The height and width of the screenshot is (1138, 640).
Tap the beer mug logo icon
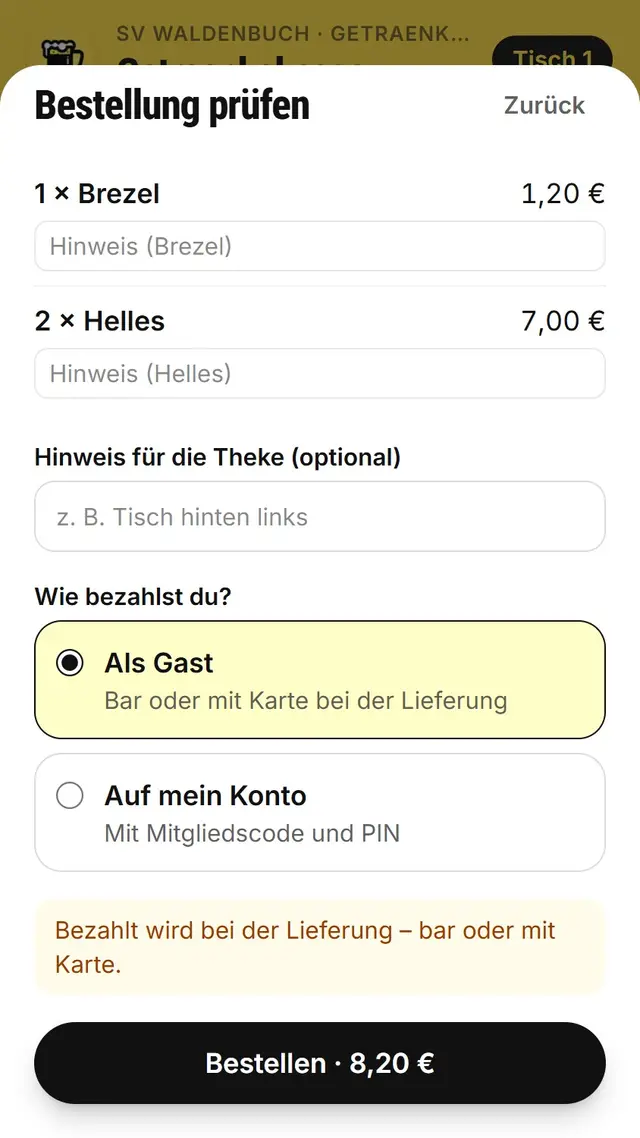[x=63, y=53]
